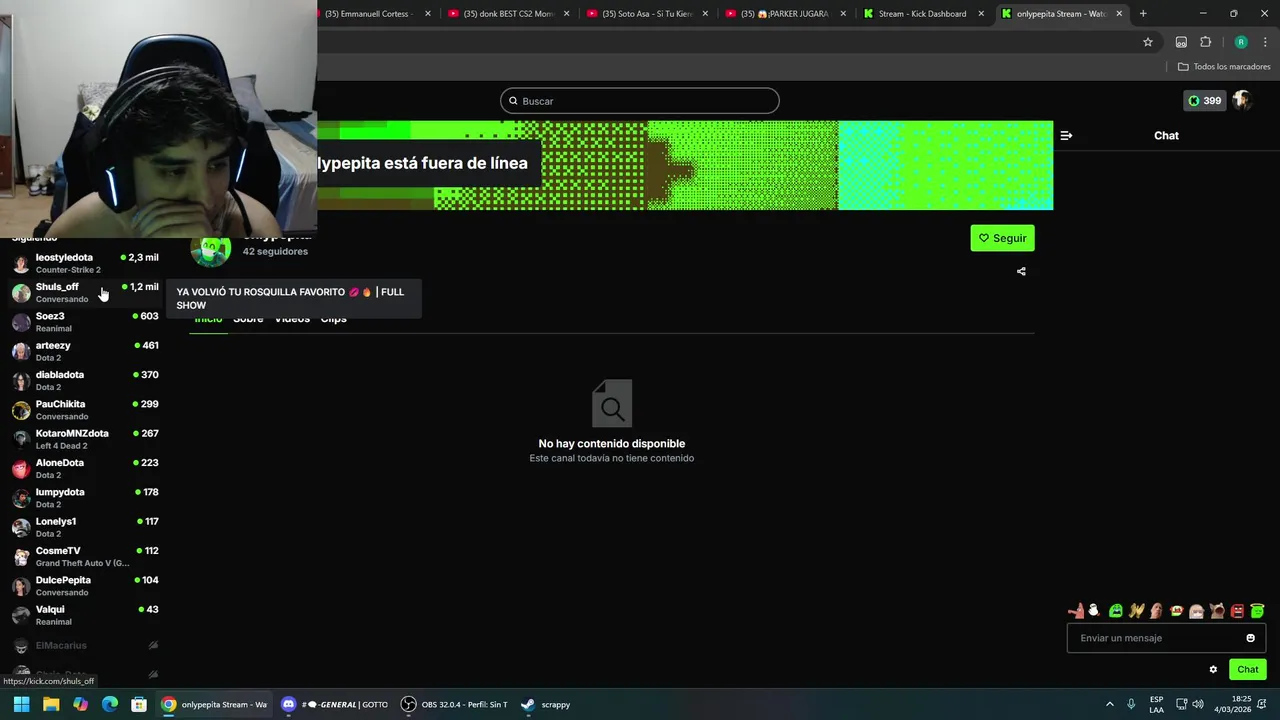This screenshot has width=1280, height=720.
Task: Open the Windows Start menu
Action: pos(21,704)
